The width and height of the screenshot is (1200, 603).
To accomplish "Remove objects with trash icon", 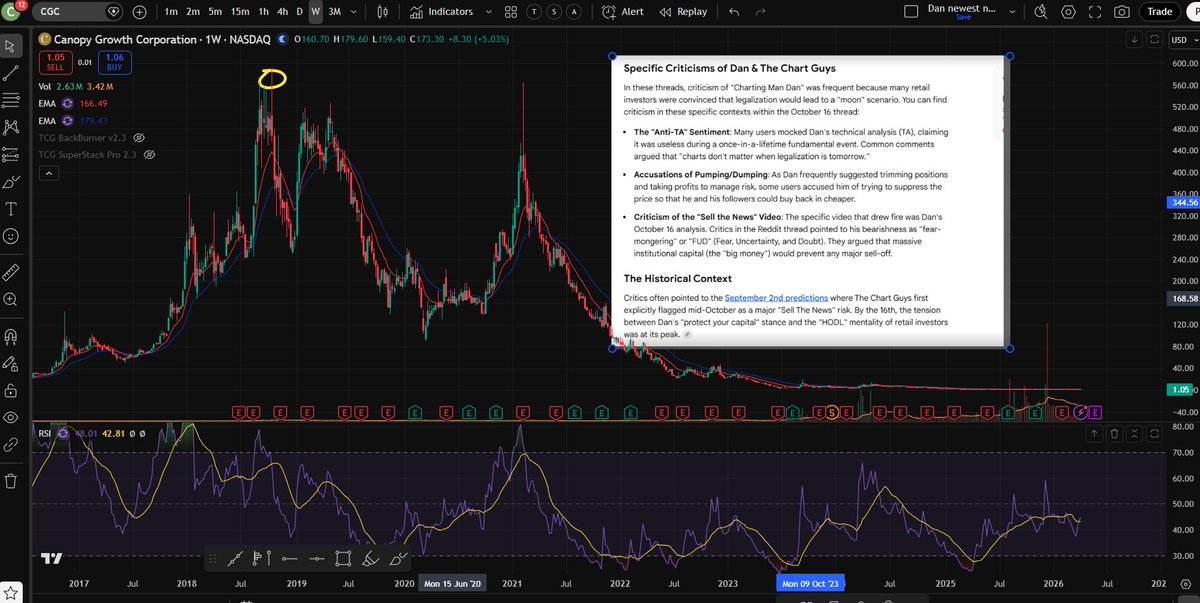I will 11,480.
